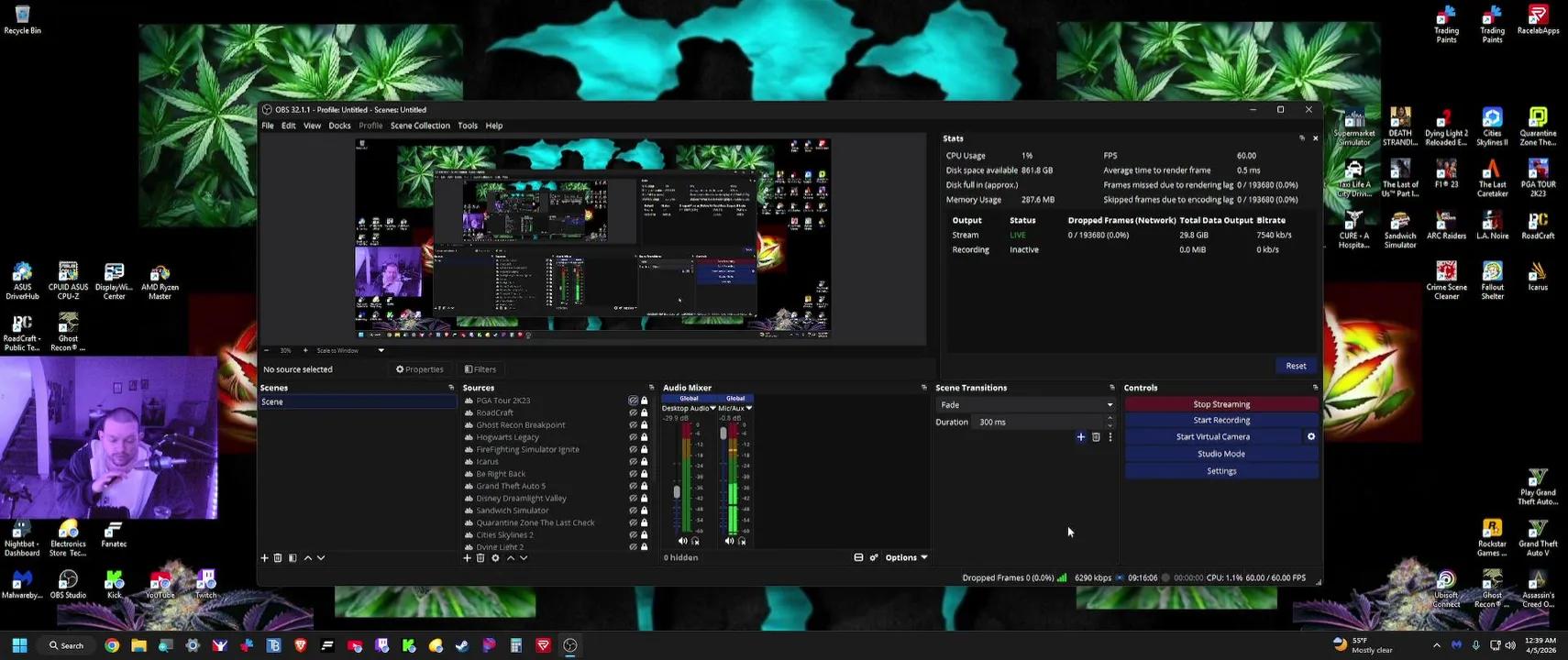Screen dimensions: 1568x660
Task: Undock the Controls panel
Action: point(1315,388)
